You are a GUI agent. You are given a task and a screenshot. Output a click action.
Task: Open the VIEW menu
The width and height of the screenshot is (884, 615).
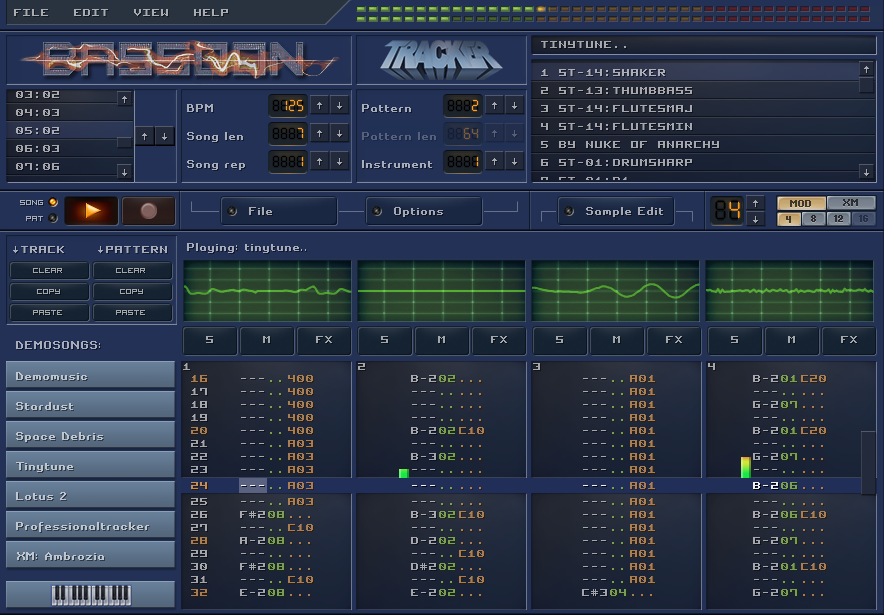click(150, 12)
